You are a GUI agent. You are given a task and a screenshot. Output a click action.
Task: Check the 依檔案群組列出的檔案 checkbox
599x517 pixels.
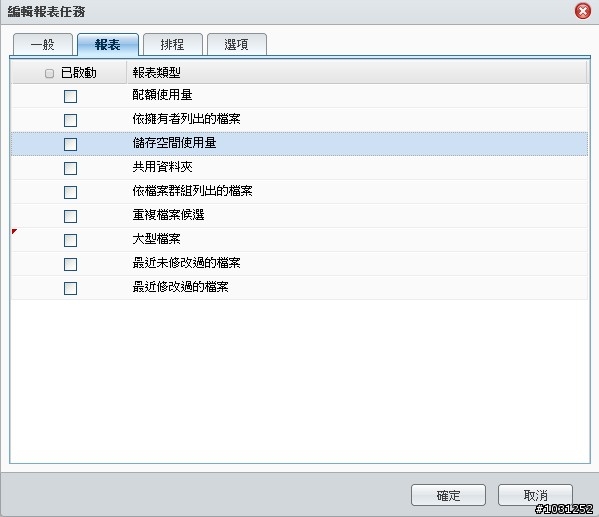pyautogui.click(x=70, y=192)
